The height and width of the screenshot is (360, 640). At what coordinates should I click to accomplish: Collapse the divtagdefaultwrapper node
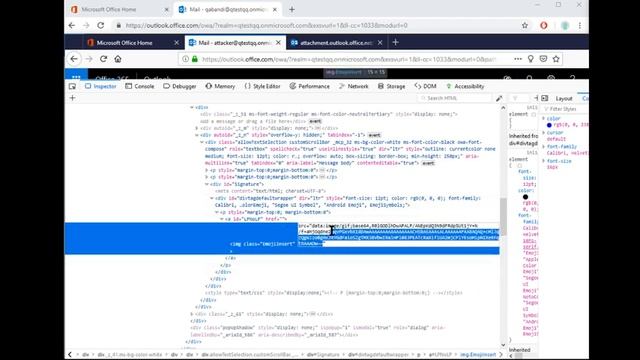pos(212,198)
